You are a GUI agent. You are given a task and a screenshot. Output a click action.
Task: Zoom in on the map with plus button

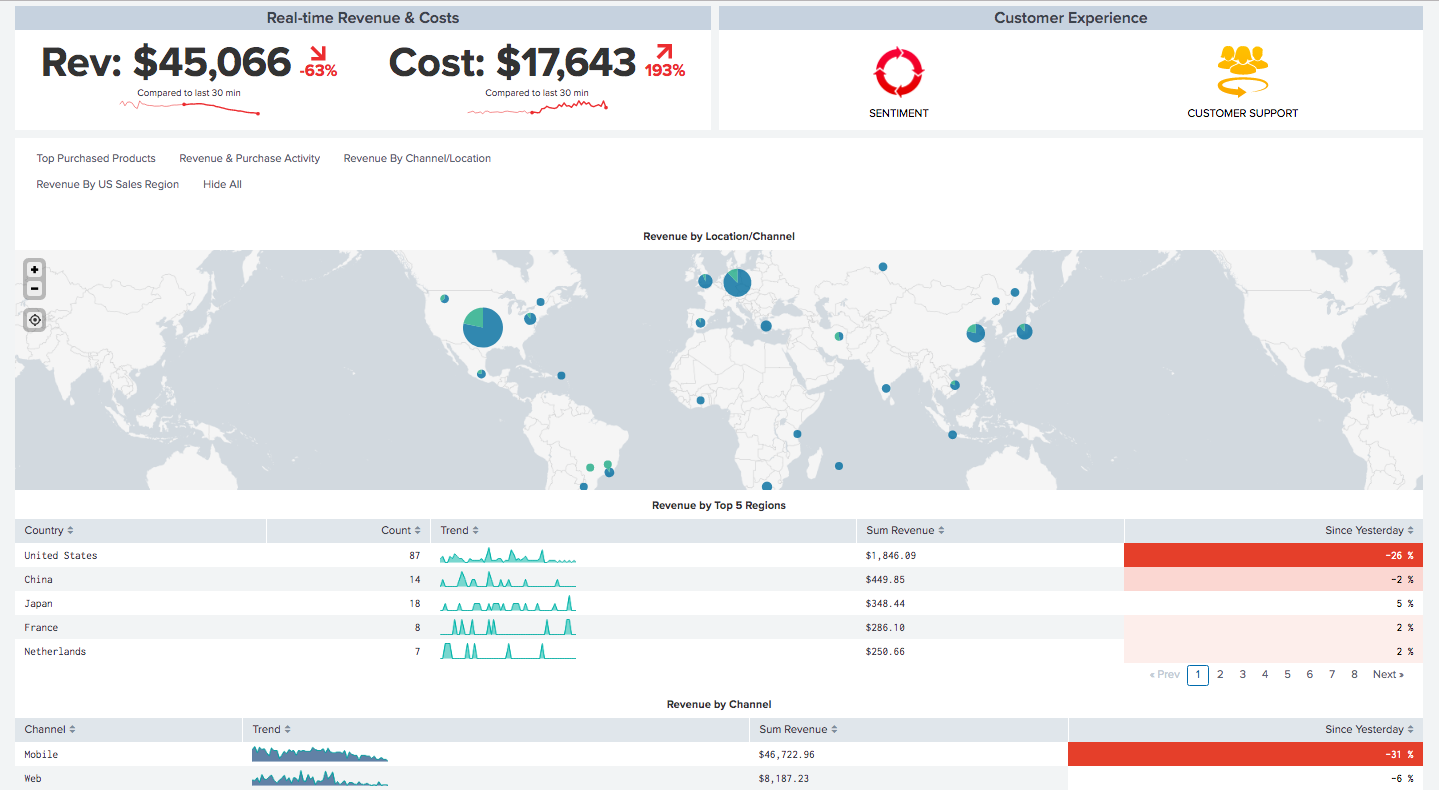pos(35,269)
